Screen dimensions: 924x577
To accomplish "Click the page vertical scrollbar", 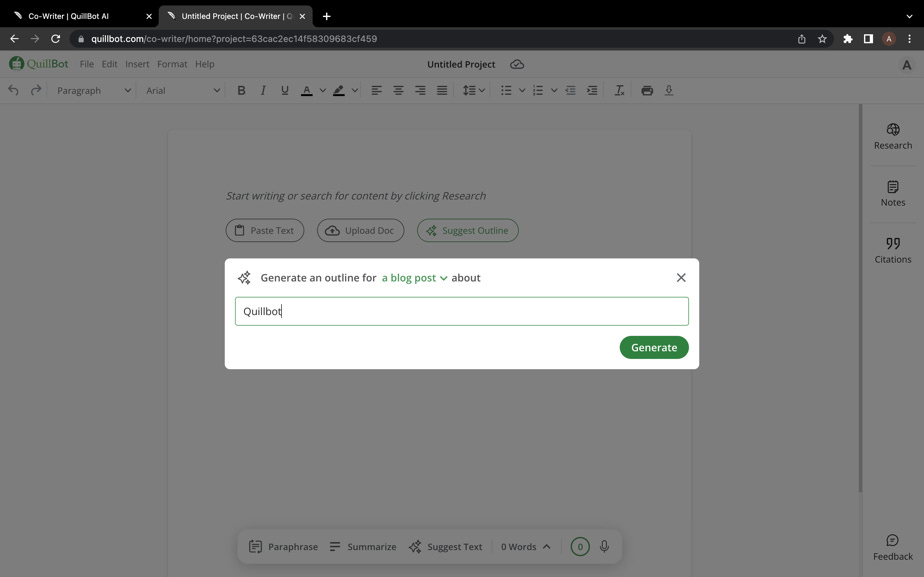I will coord(860,298).
